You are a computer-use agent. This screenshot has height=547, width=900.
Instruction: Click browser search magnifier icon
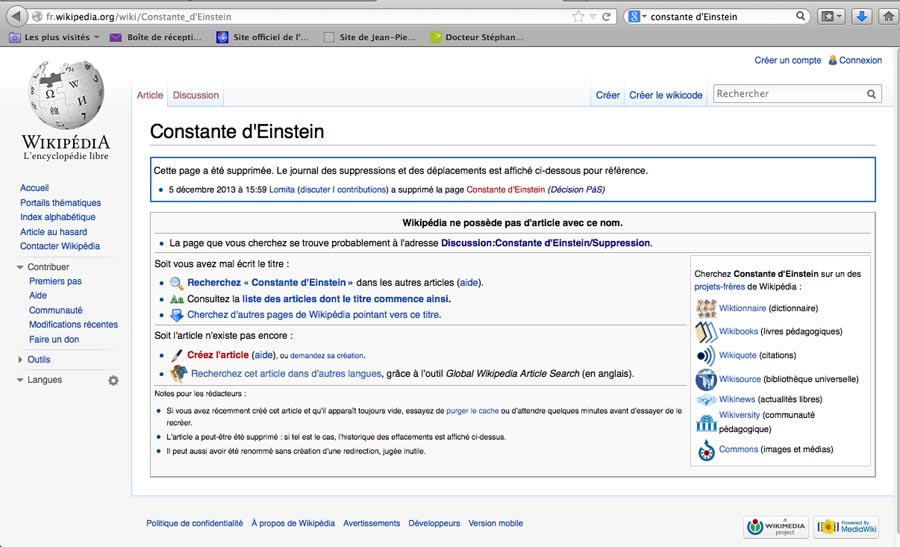click(800, 16)
